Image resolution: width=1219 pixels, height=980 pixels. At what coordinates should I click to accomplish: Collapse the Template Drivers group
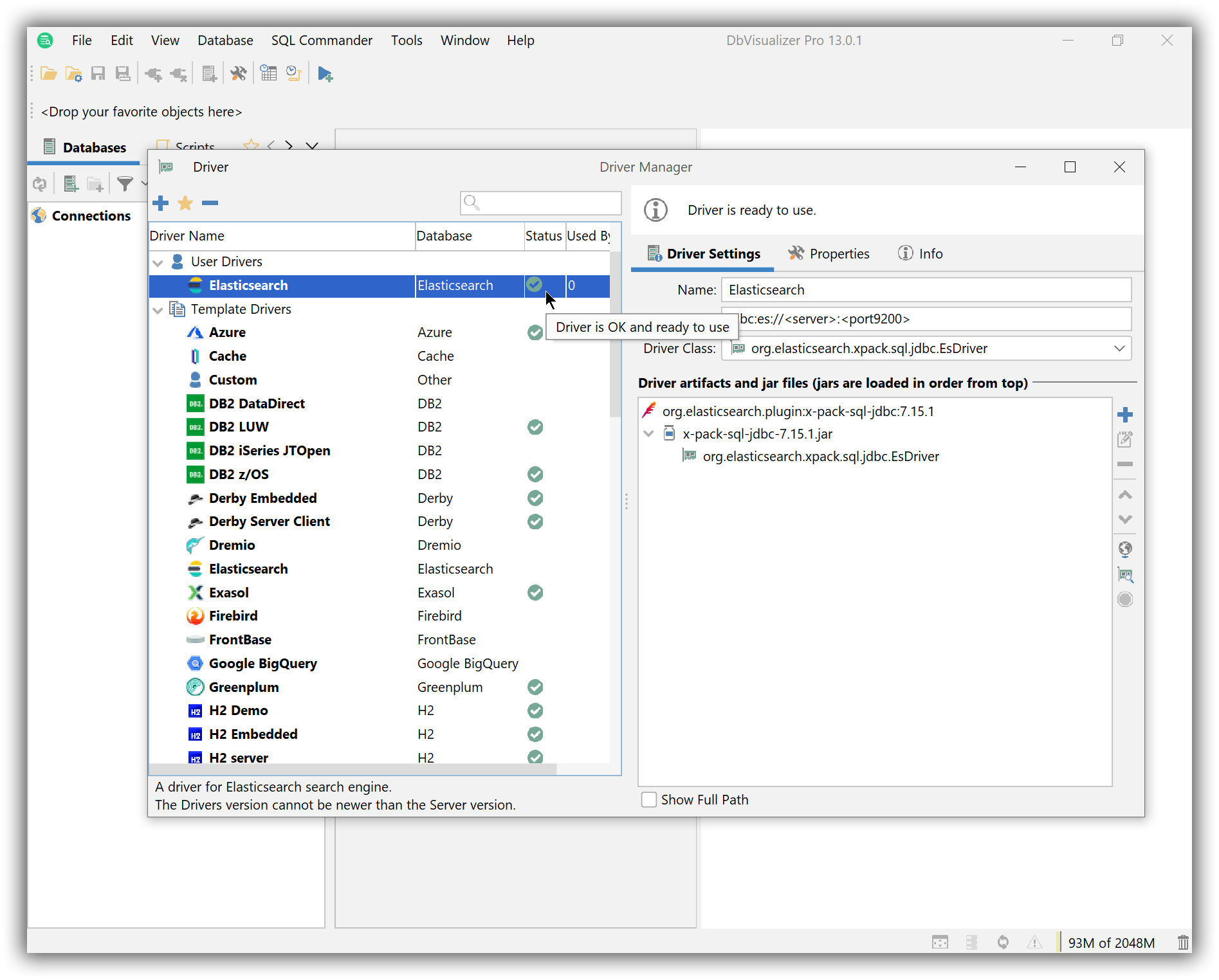click(158, 309)
